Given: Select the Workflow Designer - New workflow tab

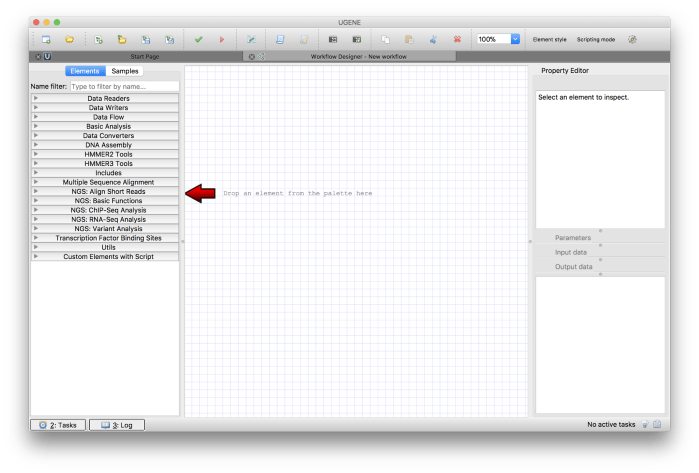Looking at the screenshot, I should click(357, 56).
